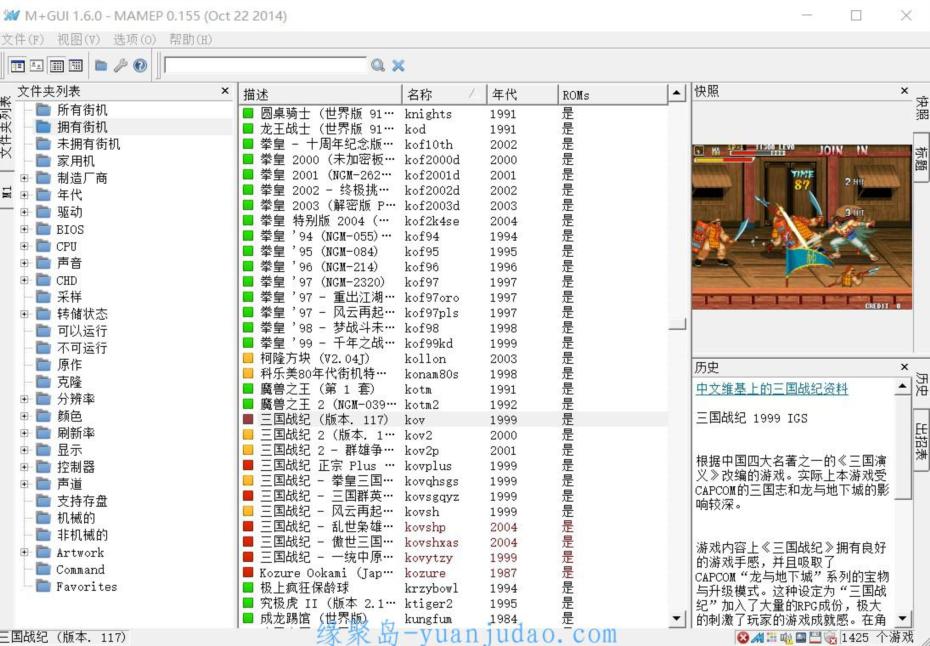Image resolution: width=930 pixels, height=646 pixels.
Task: Expand the 制造厂商 tree node
Action: [x=24, y=178]
